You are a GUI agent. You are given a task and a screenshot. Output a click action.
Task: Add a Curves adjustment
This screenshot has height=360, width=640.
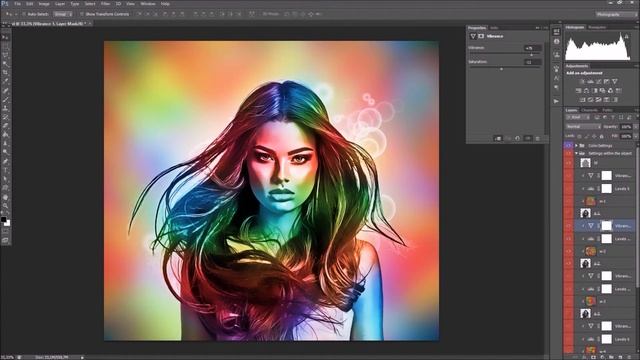598,82
